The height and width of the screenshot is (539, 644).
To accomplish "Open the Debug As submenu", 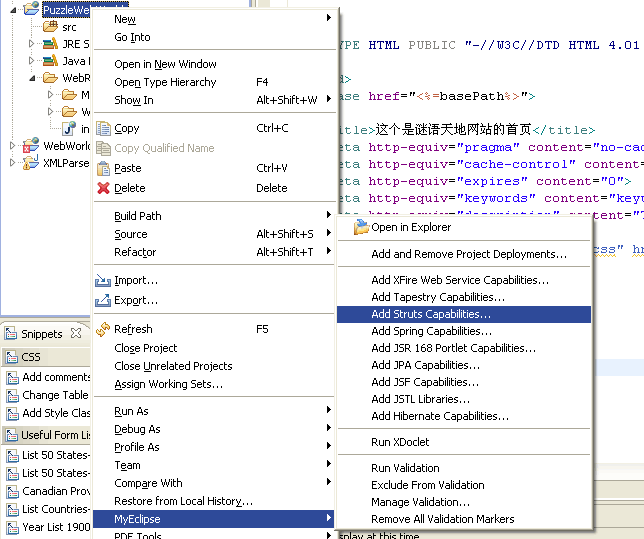I will pos(214,429).
